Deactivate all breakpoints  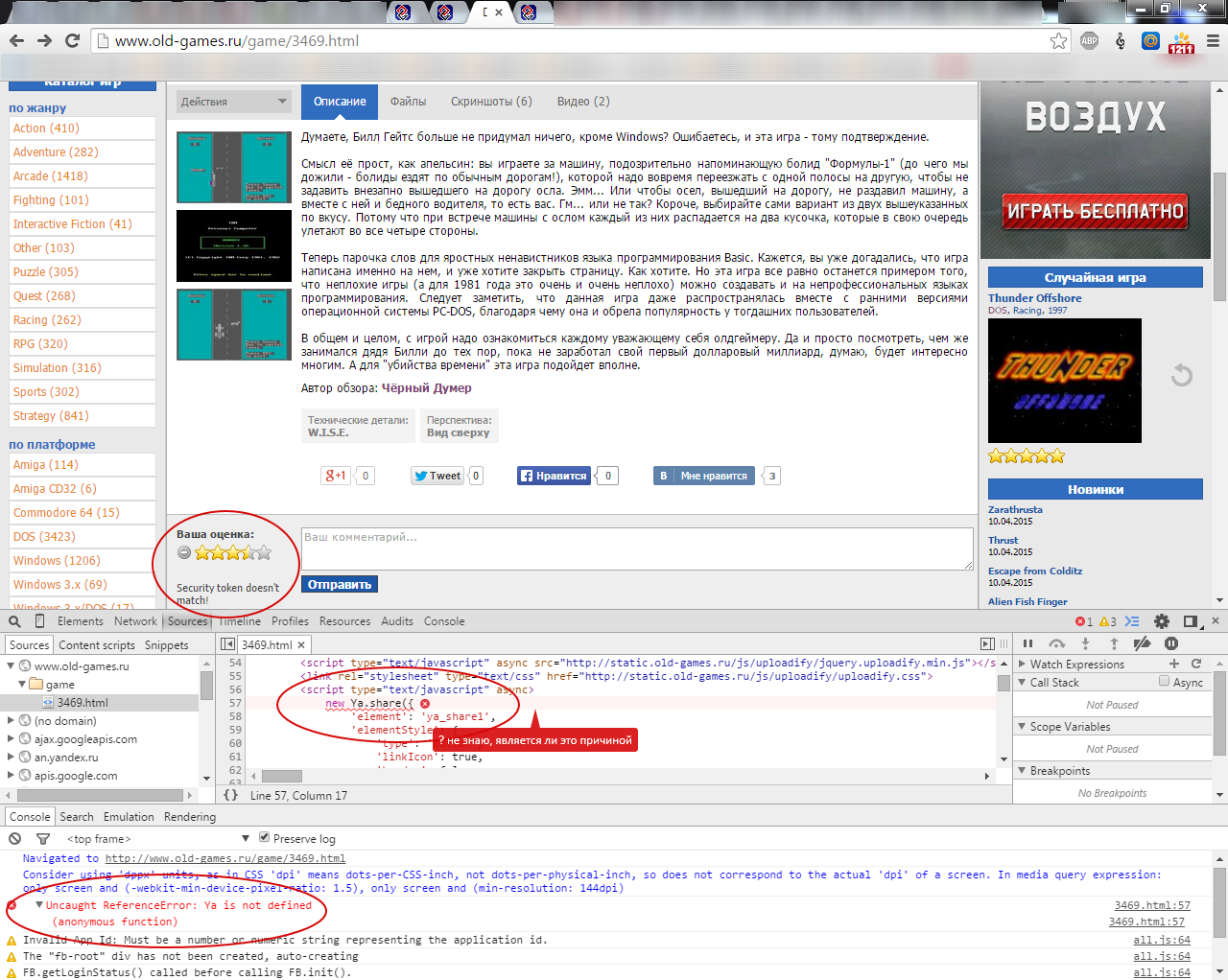coord(1143,643)
